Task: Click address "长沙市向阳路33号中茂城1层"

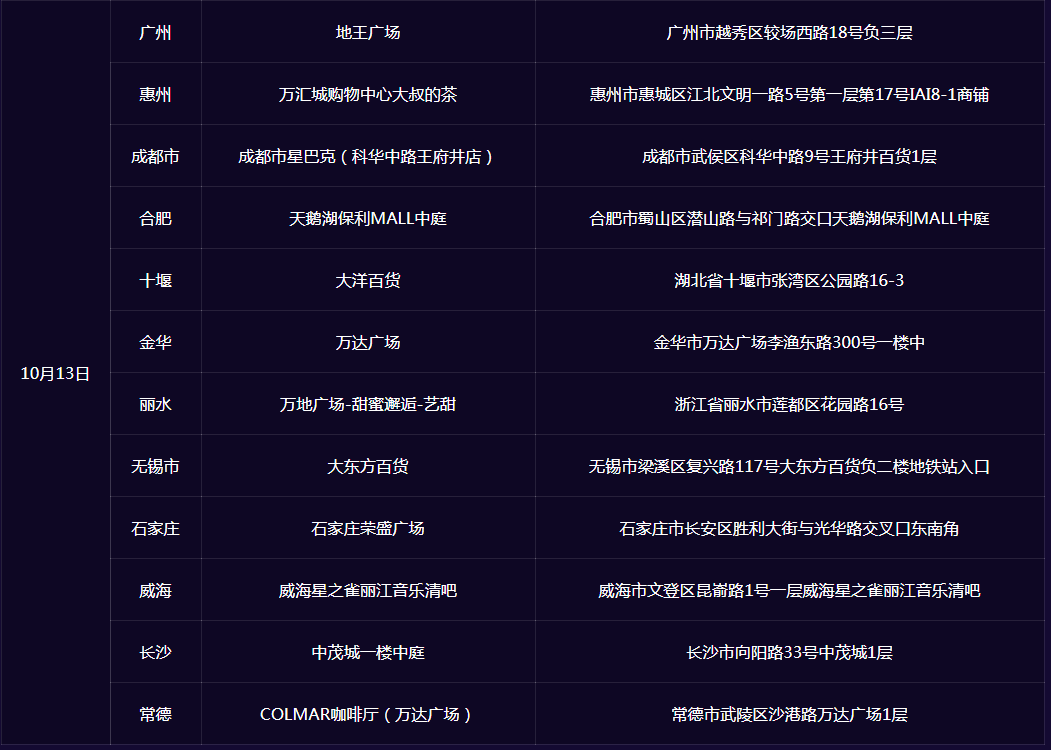Action: click(x=790, y=652)
